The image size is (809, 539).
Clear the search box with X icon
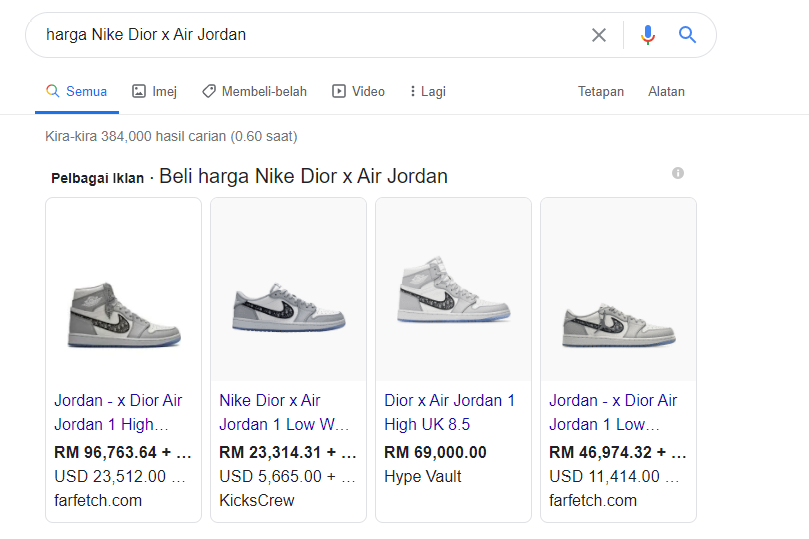598,35
